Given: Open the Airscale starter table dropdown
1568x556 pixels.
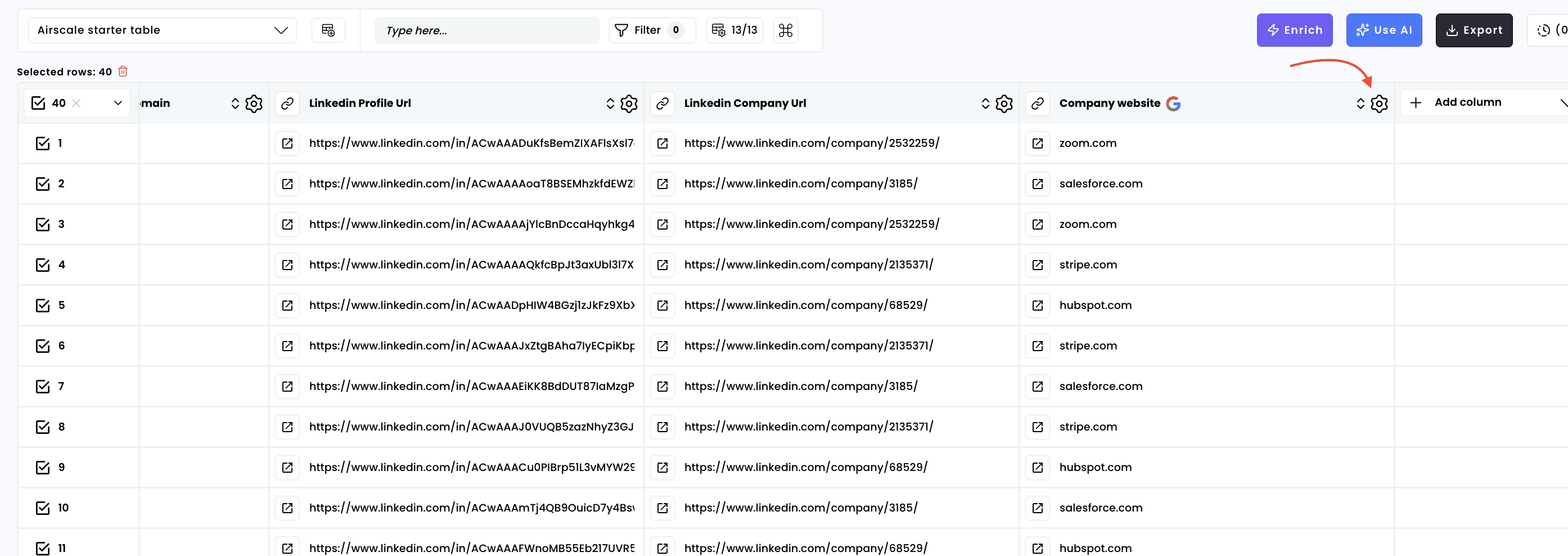Looking at the screenshot, I should pyautogui.click(x=163, y=30).
